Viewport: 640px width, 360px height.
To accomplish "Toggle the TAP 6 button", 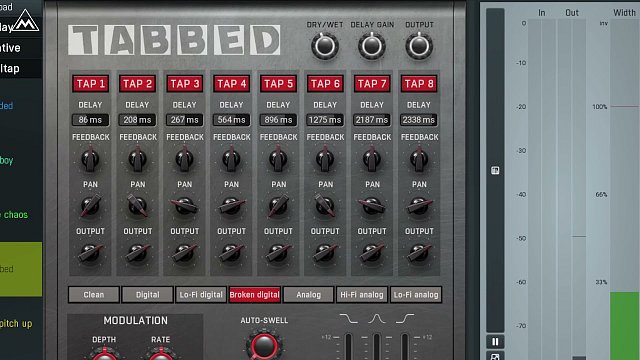I will [325, 84].
